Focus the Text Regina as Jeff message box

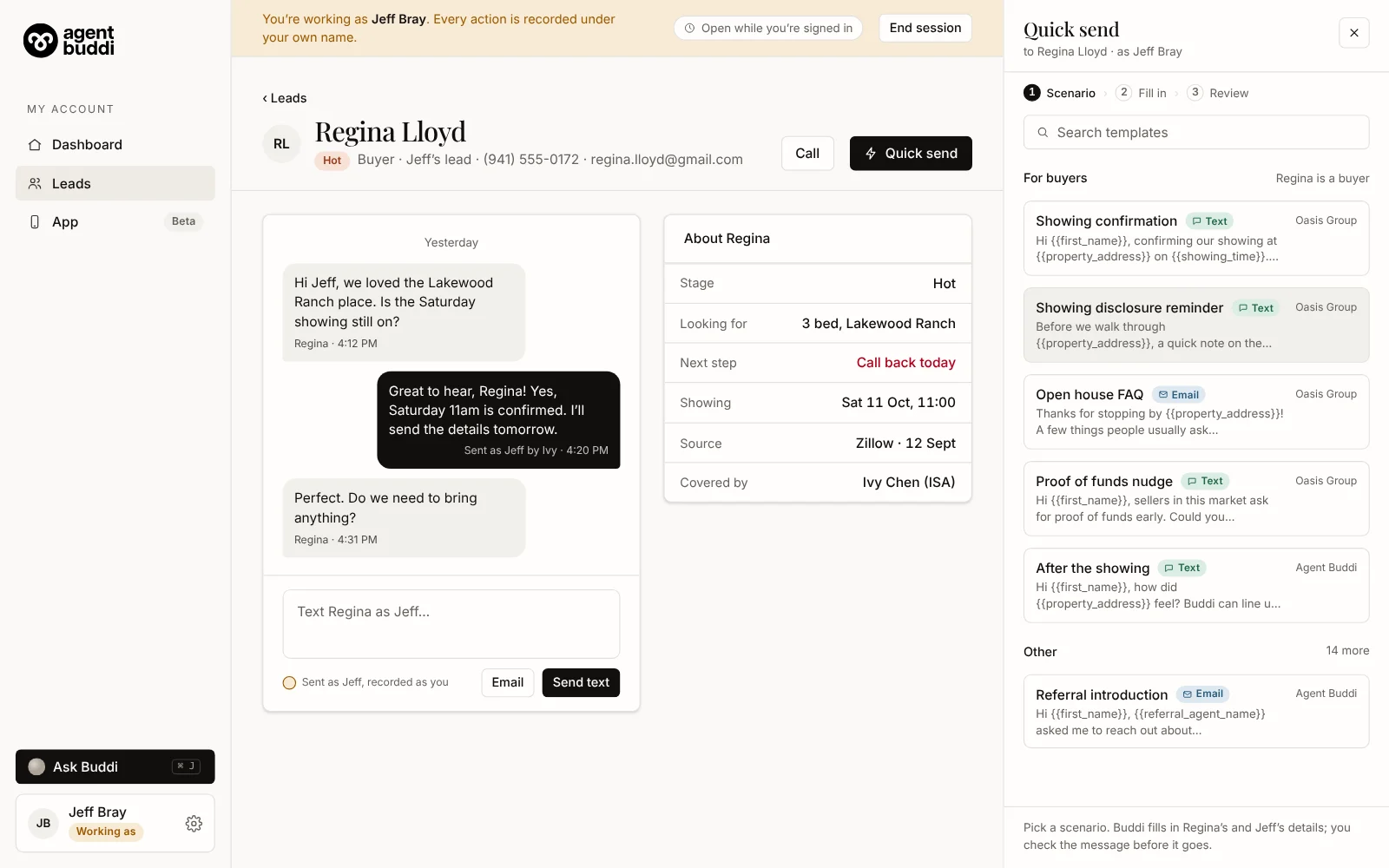point(451,624)
